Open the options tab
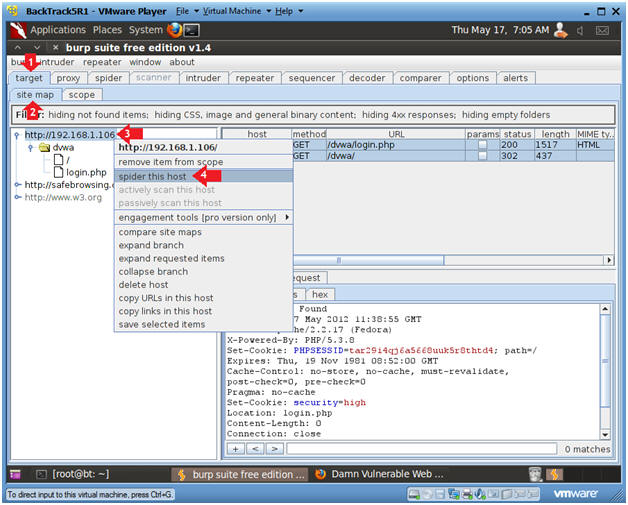The height and width of the screenshot is (505, 628). pos(473,78)
